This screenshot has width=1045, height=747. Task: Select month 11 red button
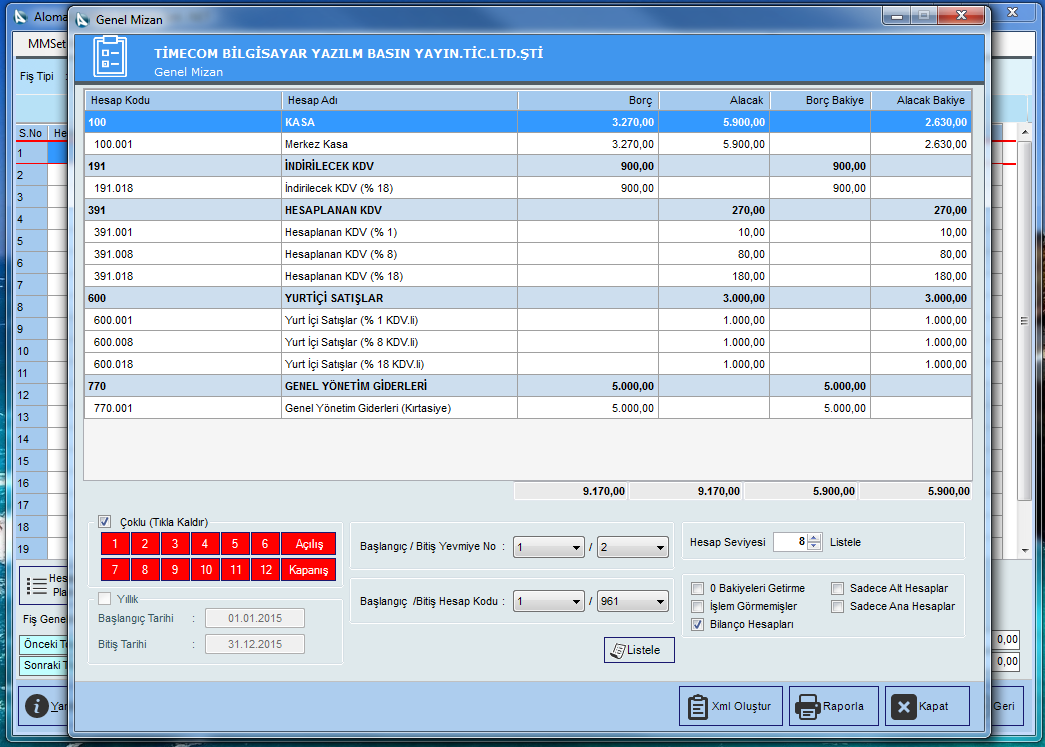[x=235, y=570]
